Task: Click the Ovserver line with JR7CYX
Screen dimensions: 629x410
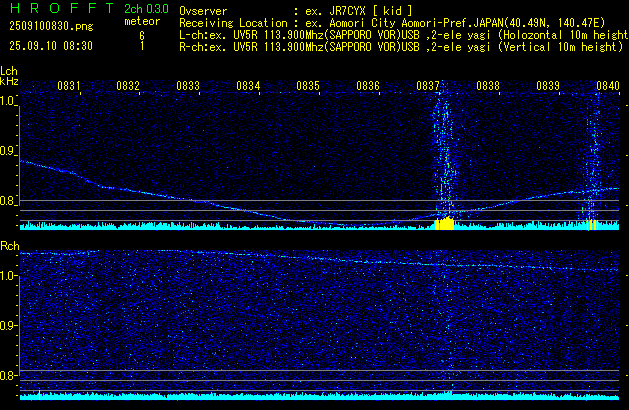Action: (x=296, y=11)
